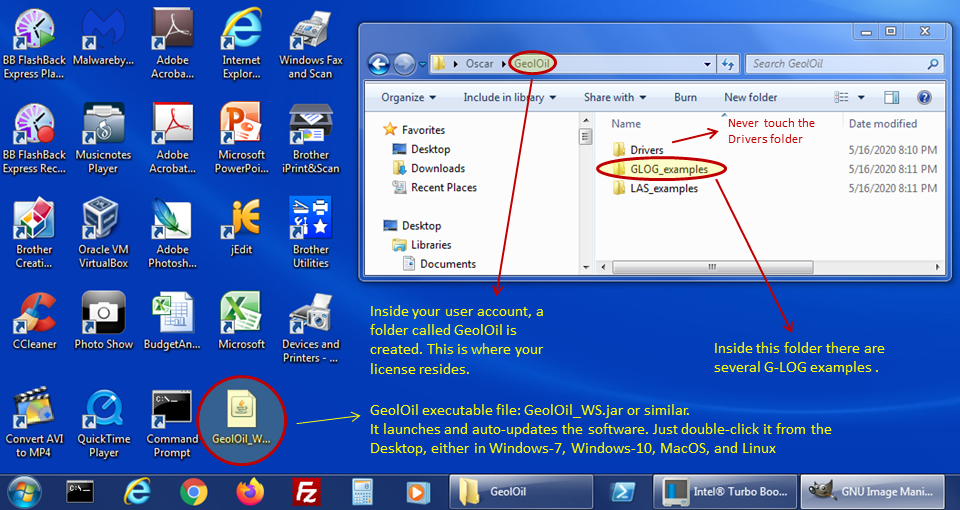Open Malwarebytes desktop shortcut
The height and width of the screenshot is (510, 960).
(x=103, y=38)
